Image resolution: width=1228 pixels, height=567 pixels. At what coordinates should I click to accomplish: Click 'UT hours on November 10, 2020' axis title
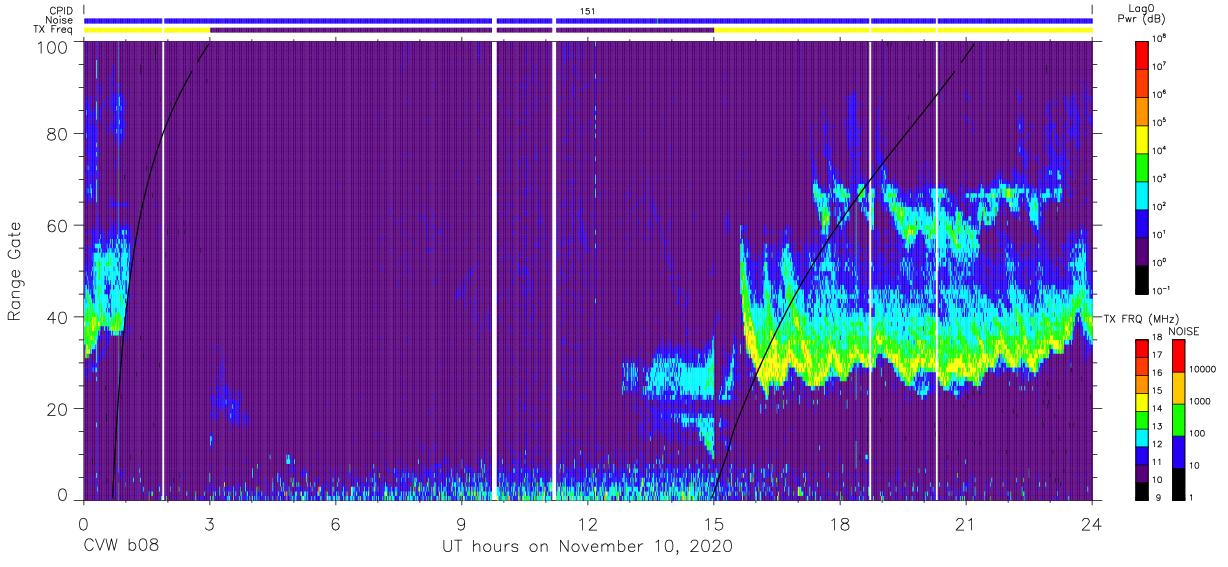(588, 547)
